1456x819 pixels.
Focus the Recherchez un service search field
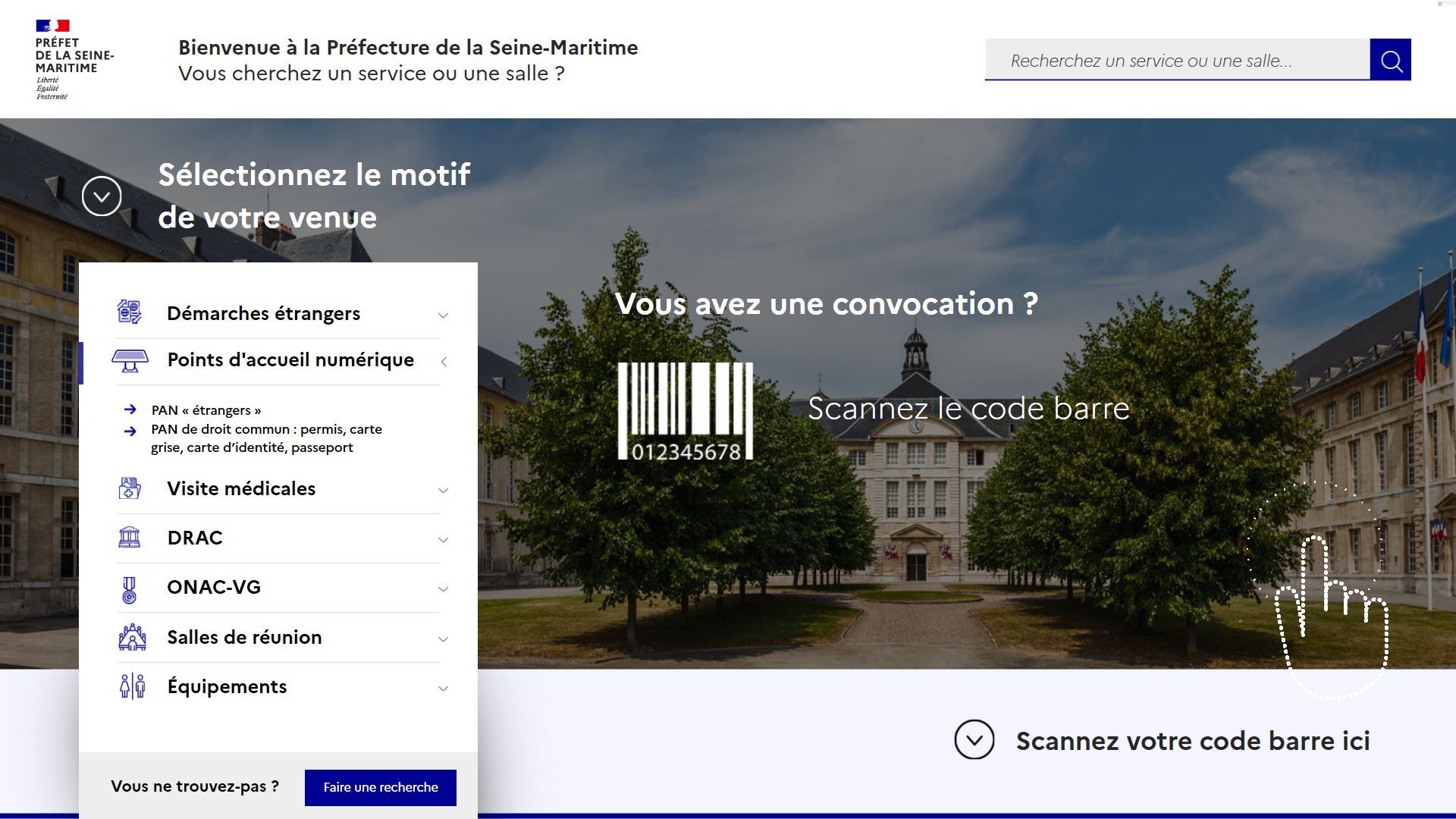point(1176,61)
